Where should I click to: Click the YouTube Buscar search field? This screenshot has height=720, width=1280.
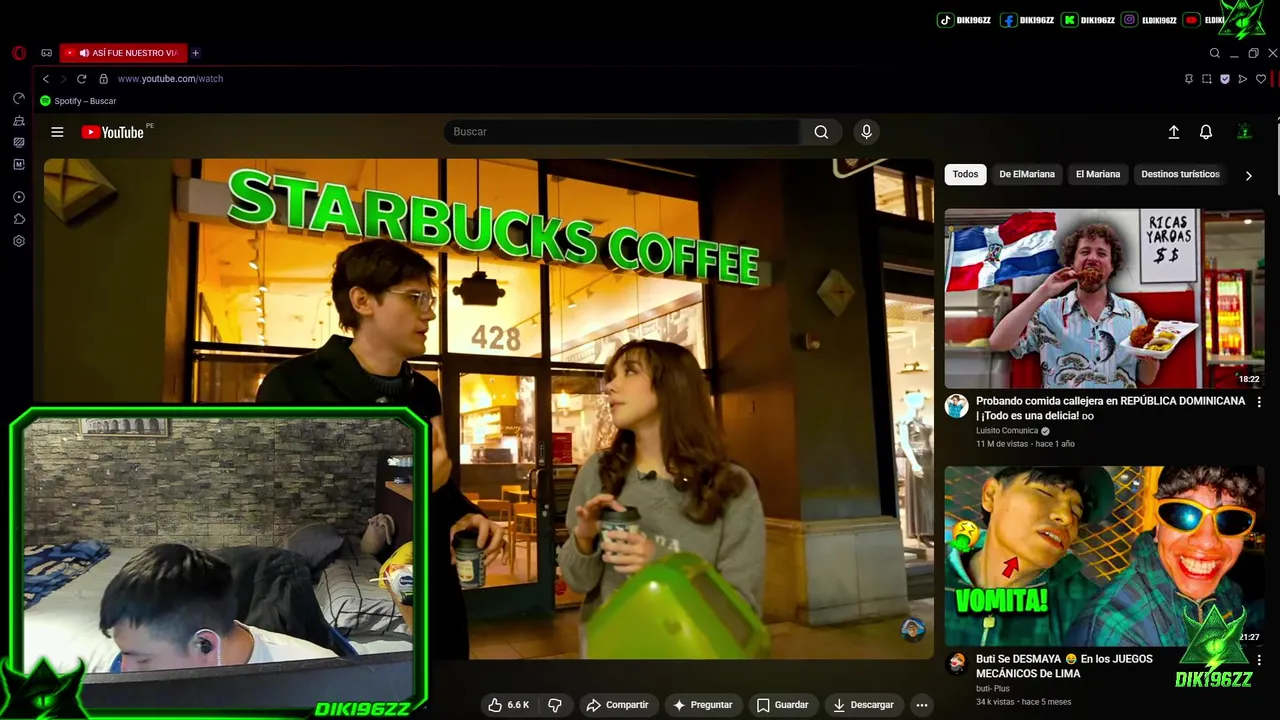click(622, 132)
